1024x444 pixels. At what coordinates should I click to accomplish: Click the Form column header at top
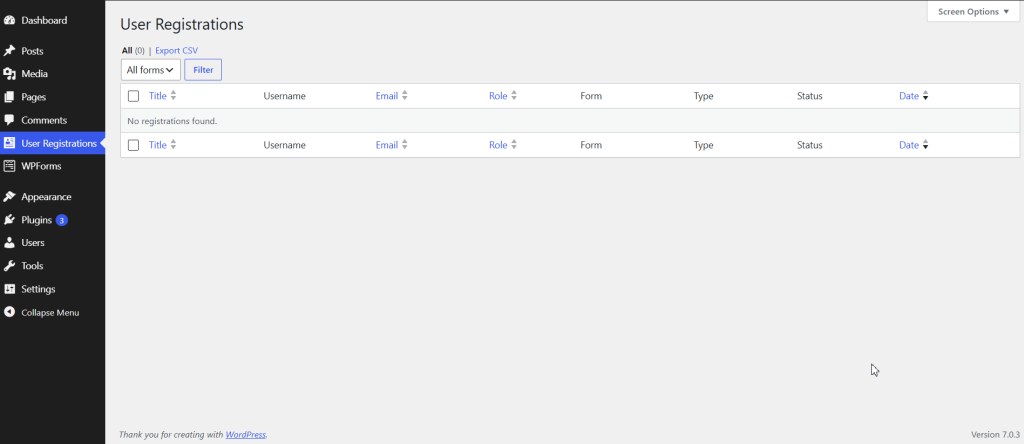[x=591, y=96]
